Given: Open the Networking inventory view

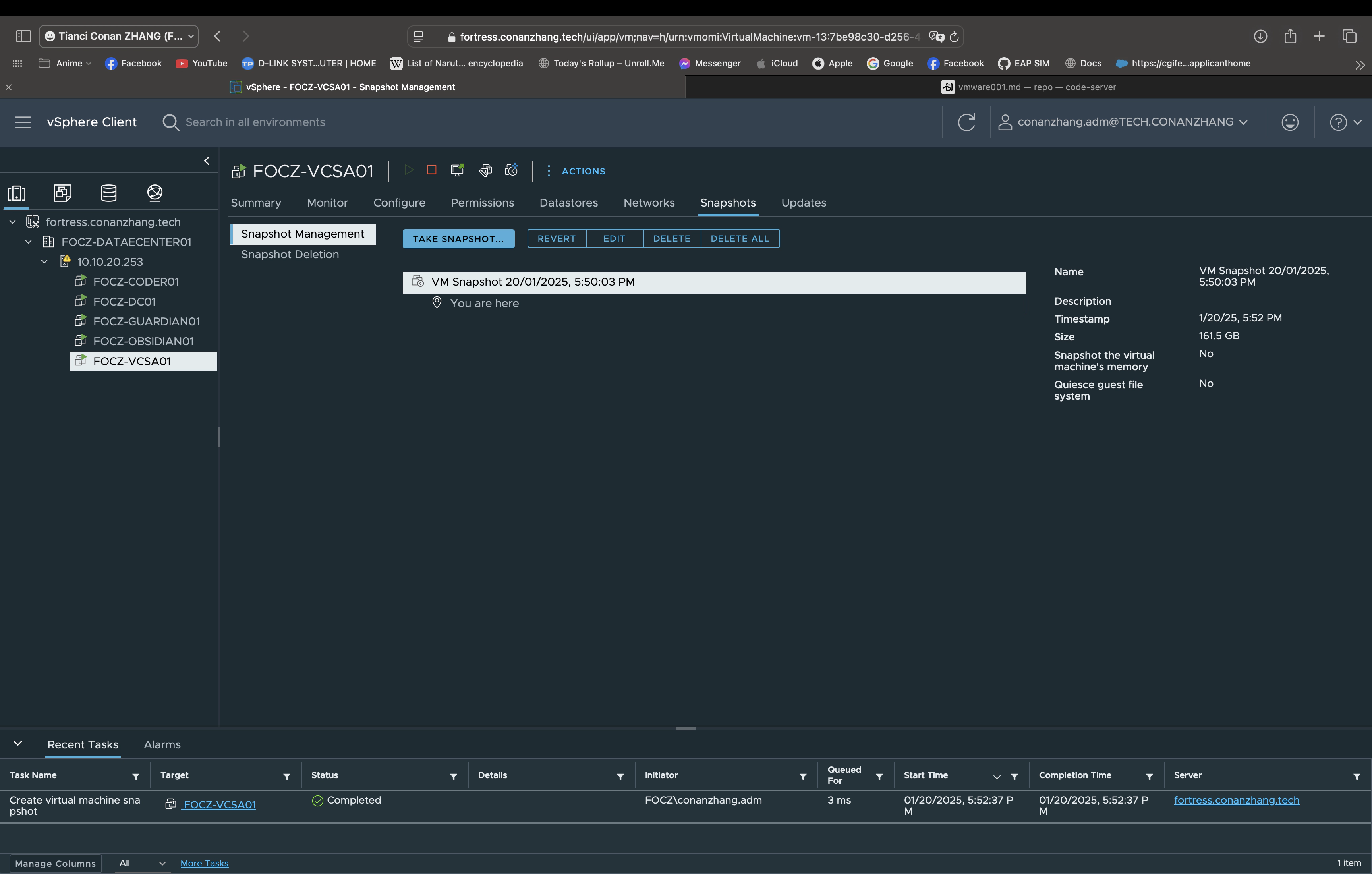Looking at the screenshot, I should click(155, 193).
